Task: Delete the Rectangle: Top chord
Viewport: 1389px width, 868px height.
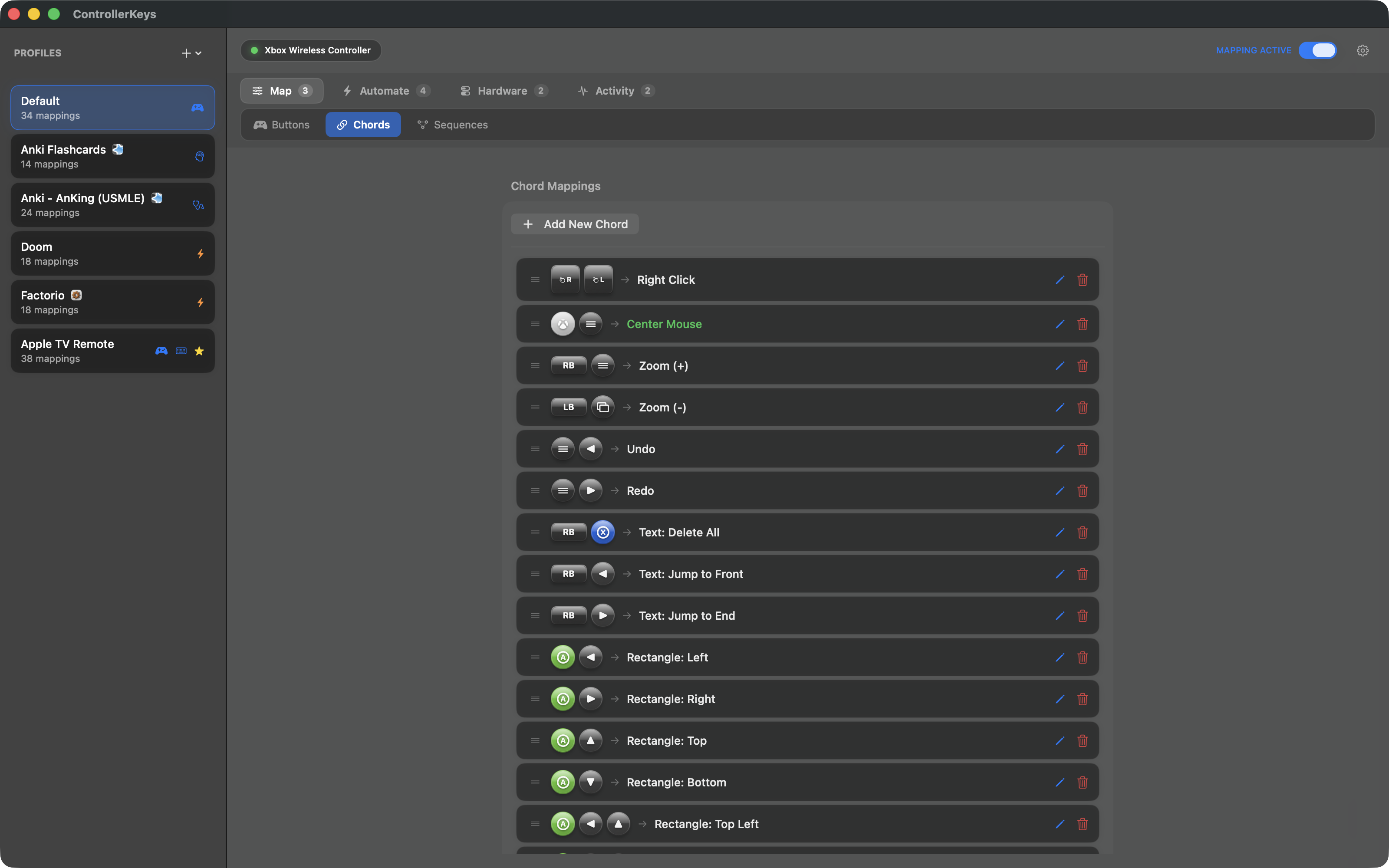Action: pyautogui.click(x=1083, y=740)
